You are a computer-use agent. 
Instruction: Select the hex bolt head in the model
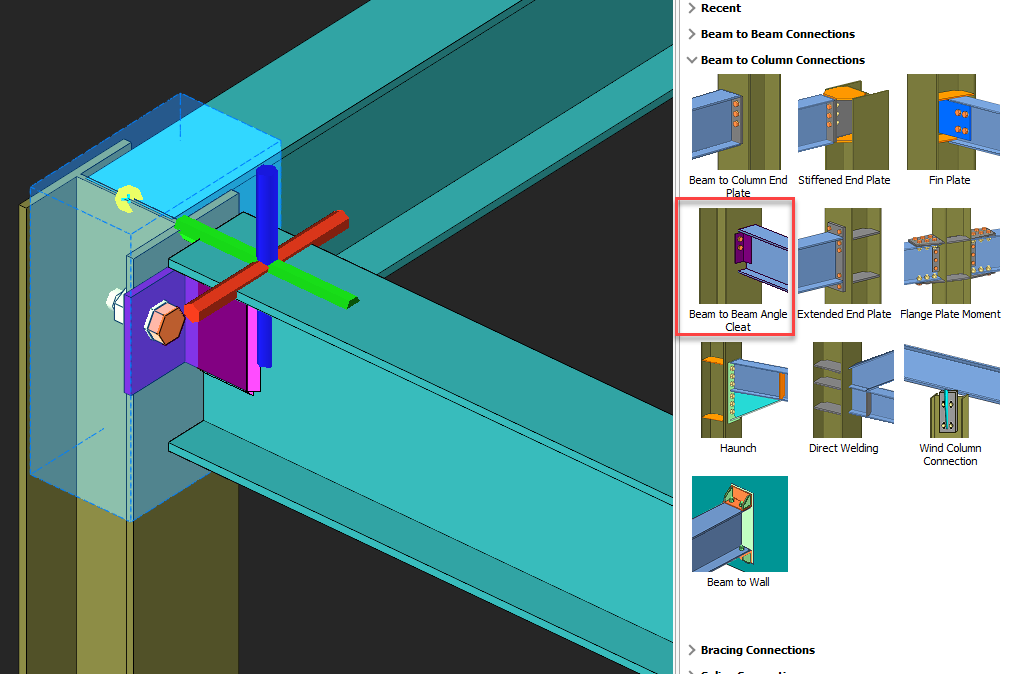point(164,325)
